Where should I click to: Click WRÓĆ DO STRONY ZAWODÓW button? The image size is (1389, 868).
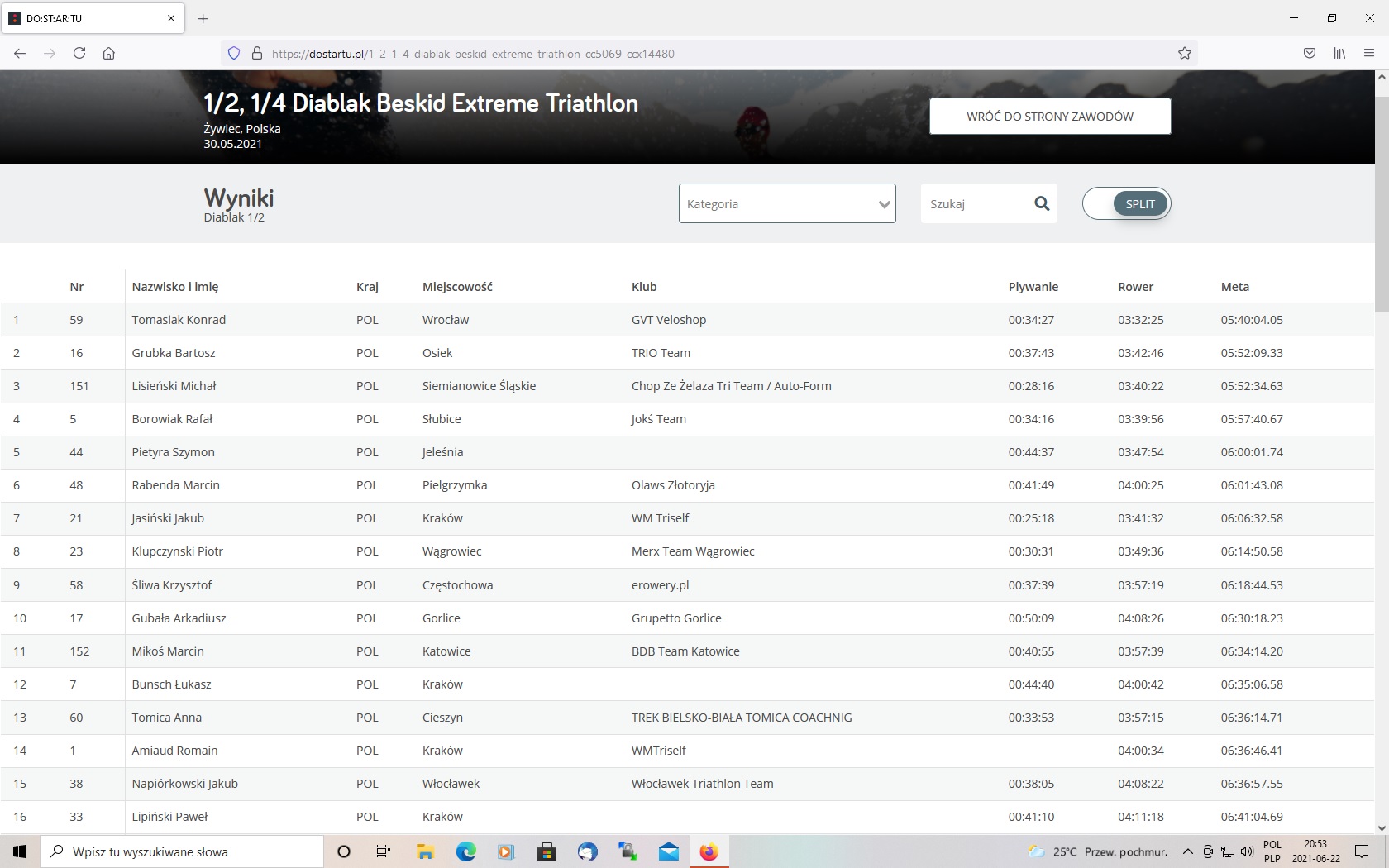1050,117
